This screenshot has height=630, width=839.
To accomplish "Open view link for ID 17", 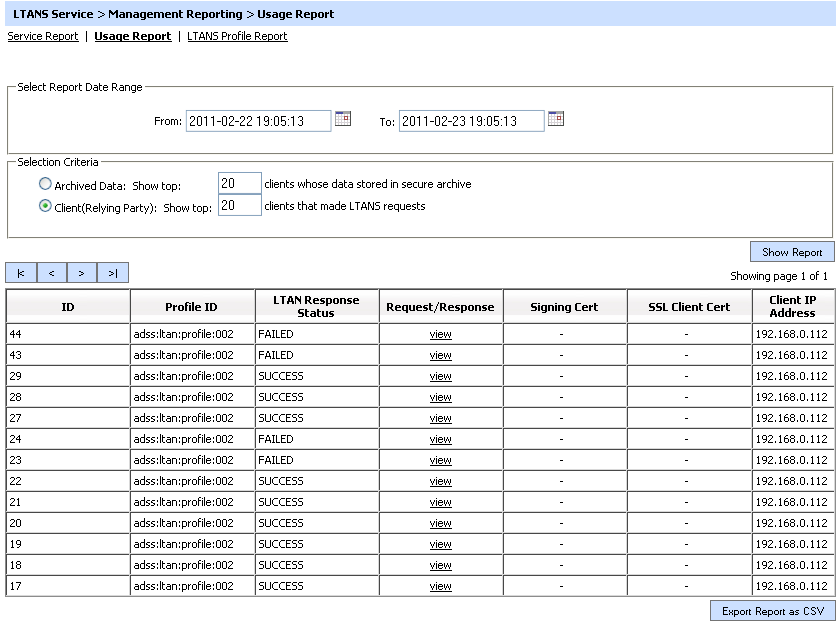I will tap(440, 586).
